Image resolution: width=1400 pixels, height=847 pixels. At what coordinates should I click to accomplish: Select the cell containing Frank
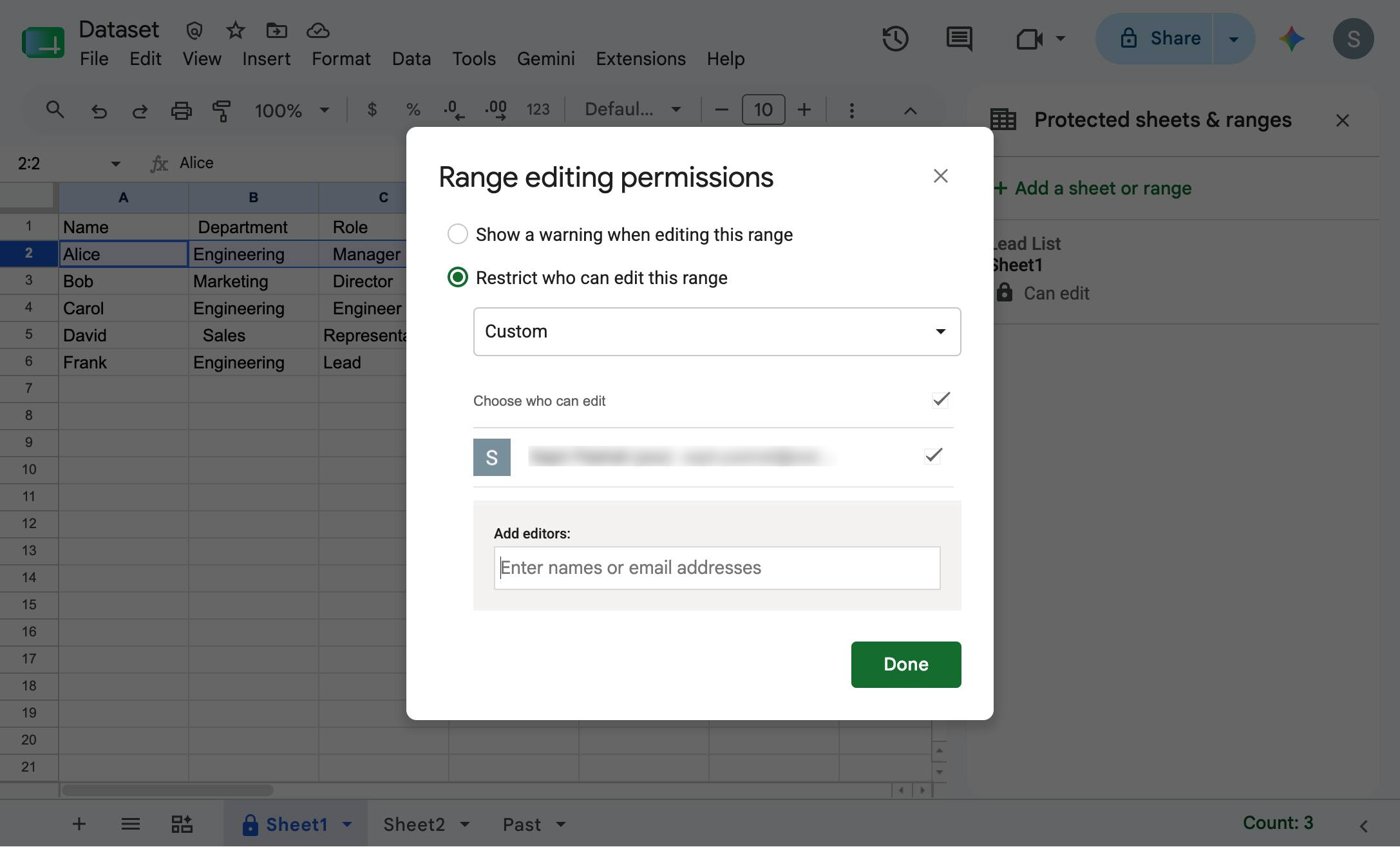click(x=124, y=363)
